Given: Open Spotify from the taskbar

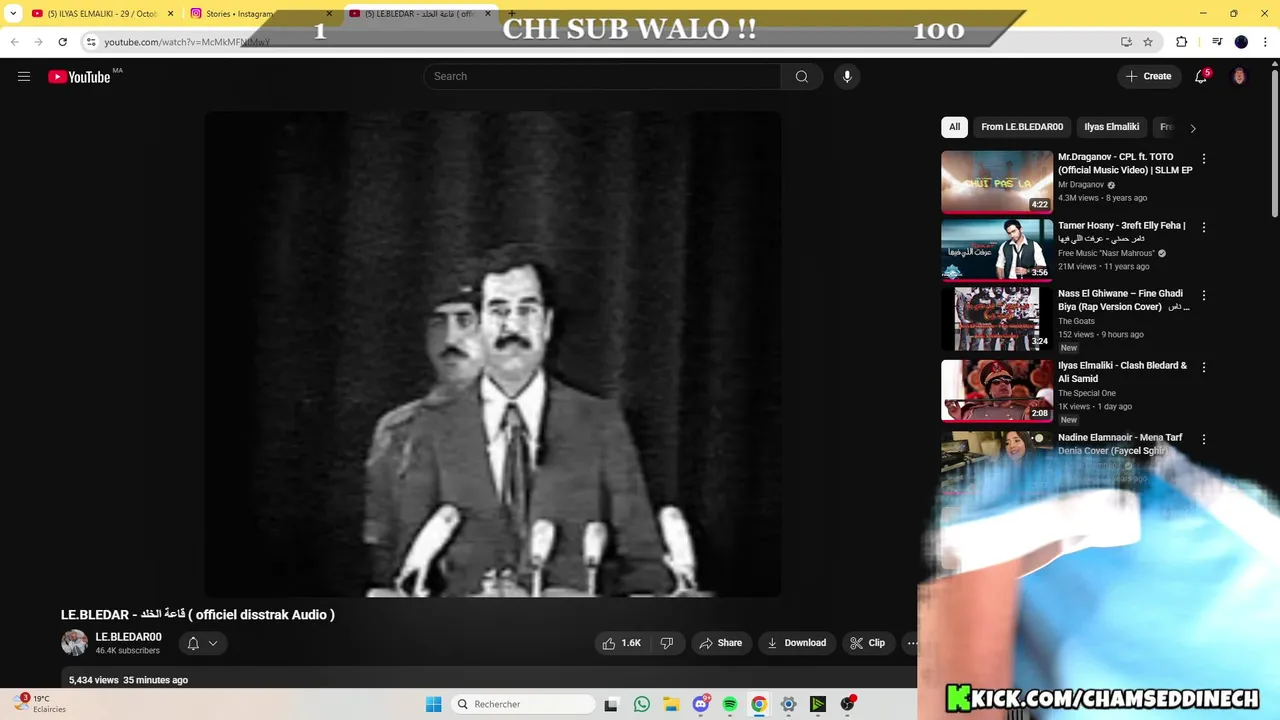Looking at the screenshot, I should pyautogui.click(x=730, y=704).
